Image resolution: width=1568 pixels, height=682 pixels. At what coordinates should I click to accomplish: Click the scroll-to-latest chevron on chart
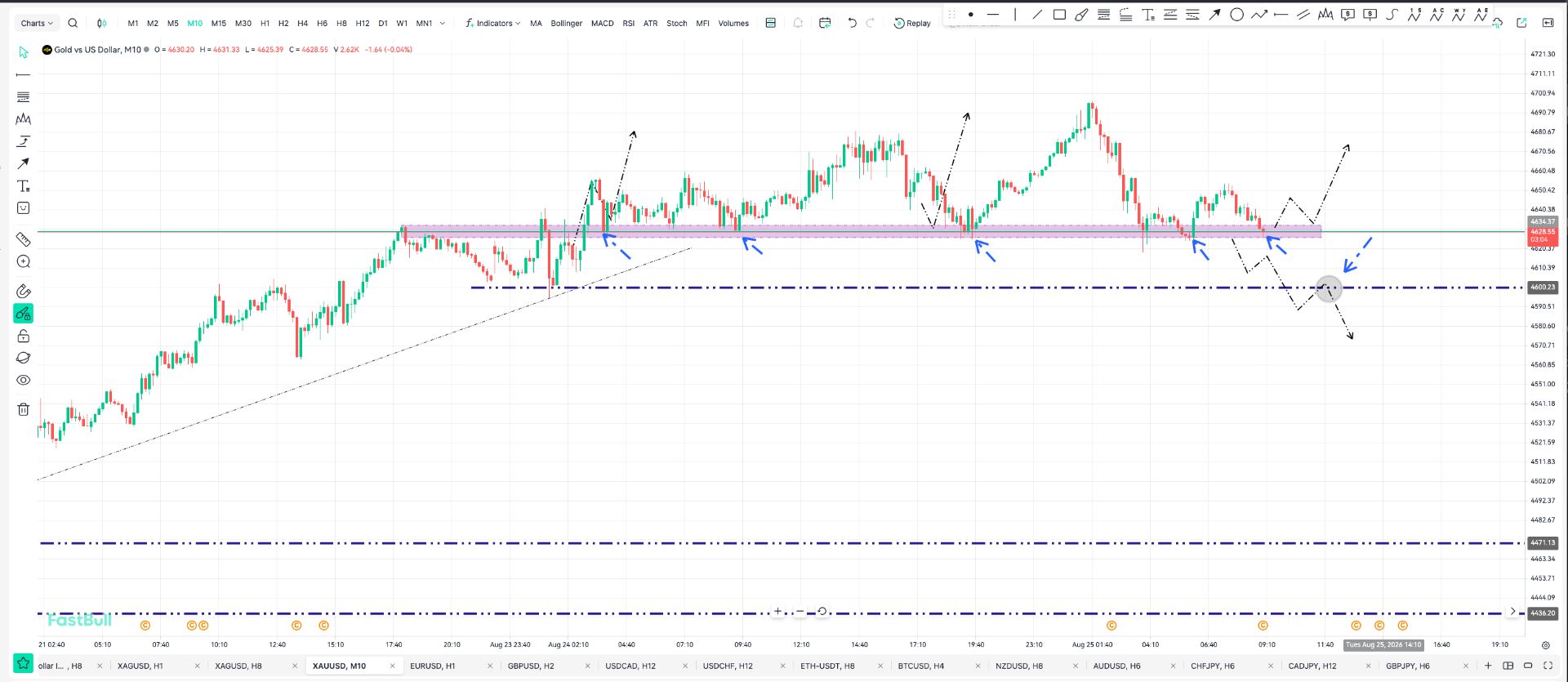coord(1512,611)
